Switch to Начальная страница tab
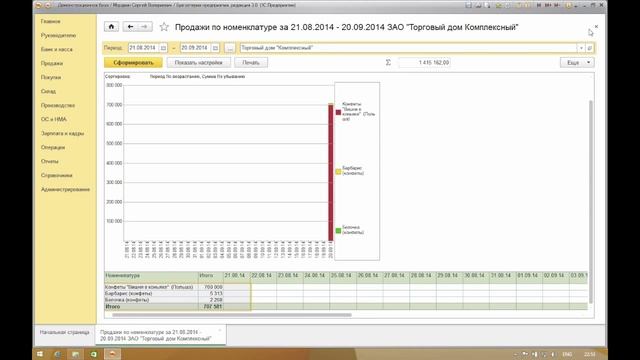Image resolution: width=640 pixels, height=360 pixels. (64, 332)
